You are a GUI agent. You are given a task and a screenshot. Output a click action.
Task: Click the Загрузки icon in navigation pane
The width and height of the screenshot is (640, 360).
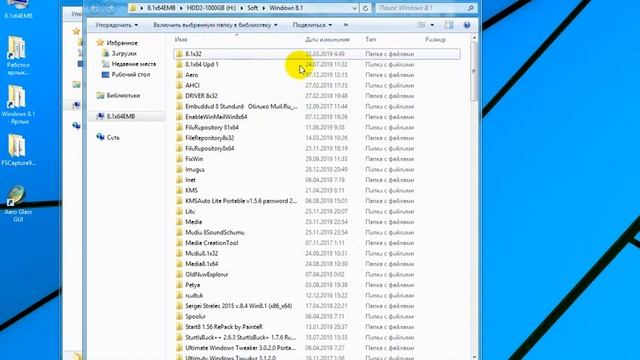click(105, 53)
